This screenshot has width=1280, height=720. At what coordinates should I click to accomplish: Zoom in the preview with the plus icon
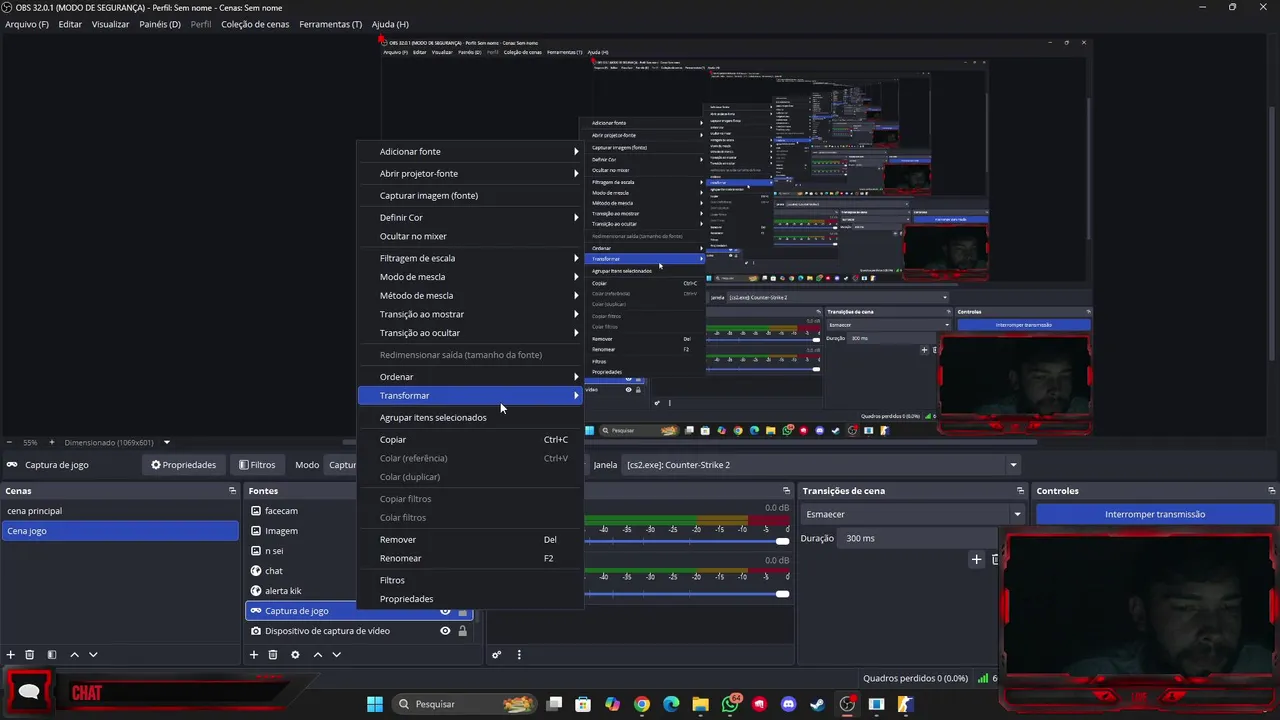[x=52, y=442]
